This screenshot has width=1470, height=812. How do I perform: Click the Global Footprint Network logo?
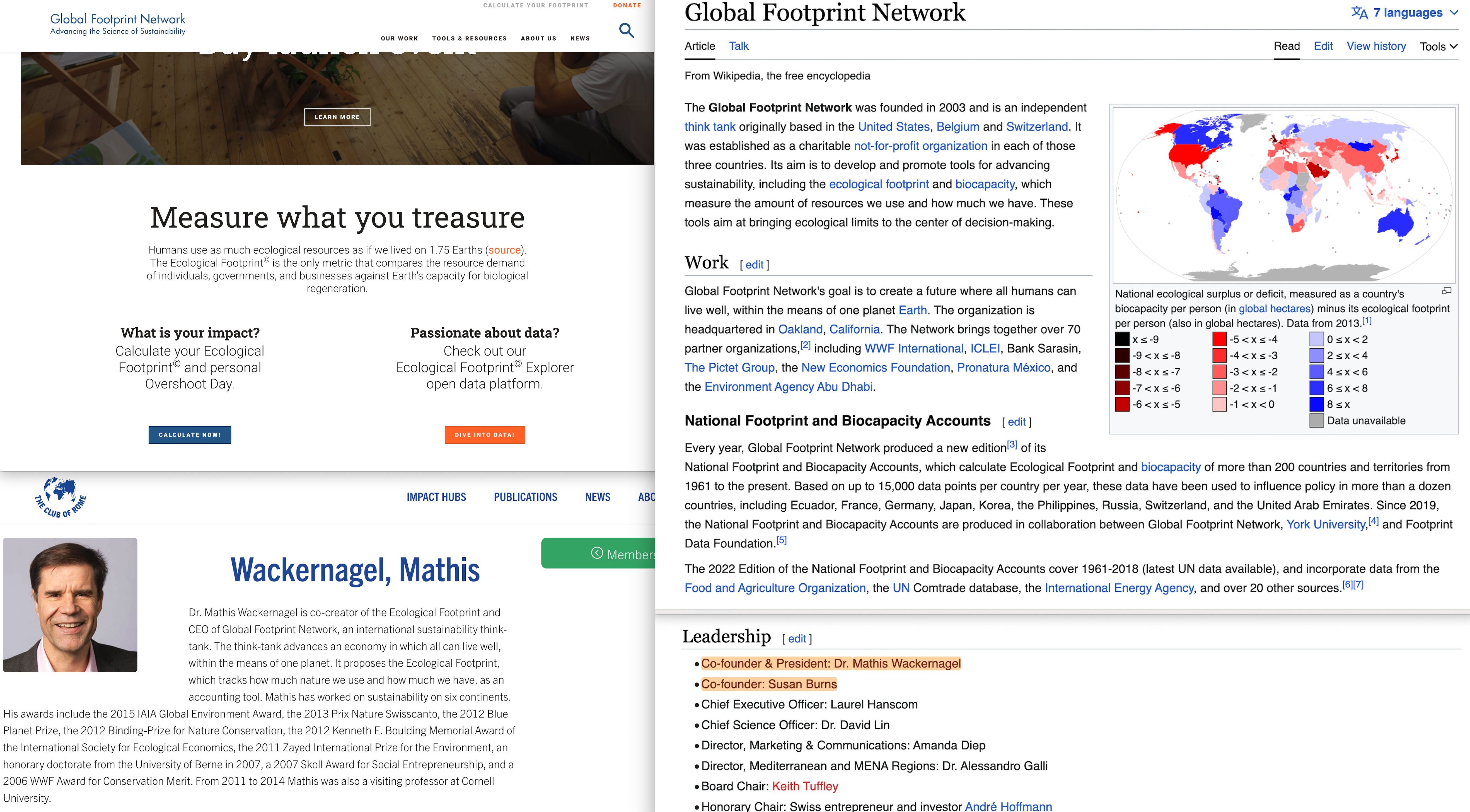118,24
